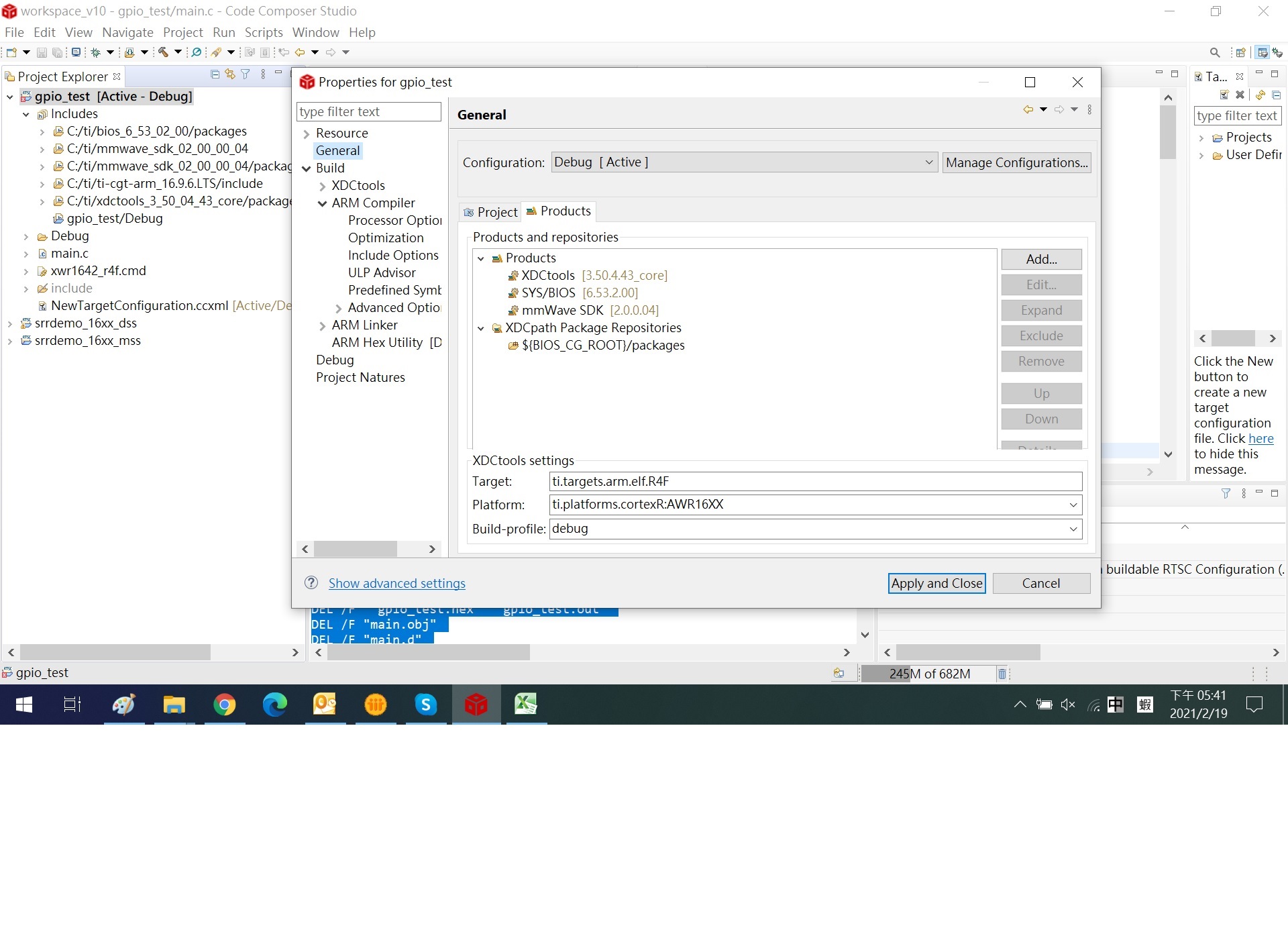Expand the Advanced Options node
Screen dimensions: 1288x934
pos(339,308)
